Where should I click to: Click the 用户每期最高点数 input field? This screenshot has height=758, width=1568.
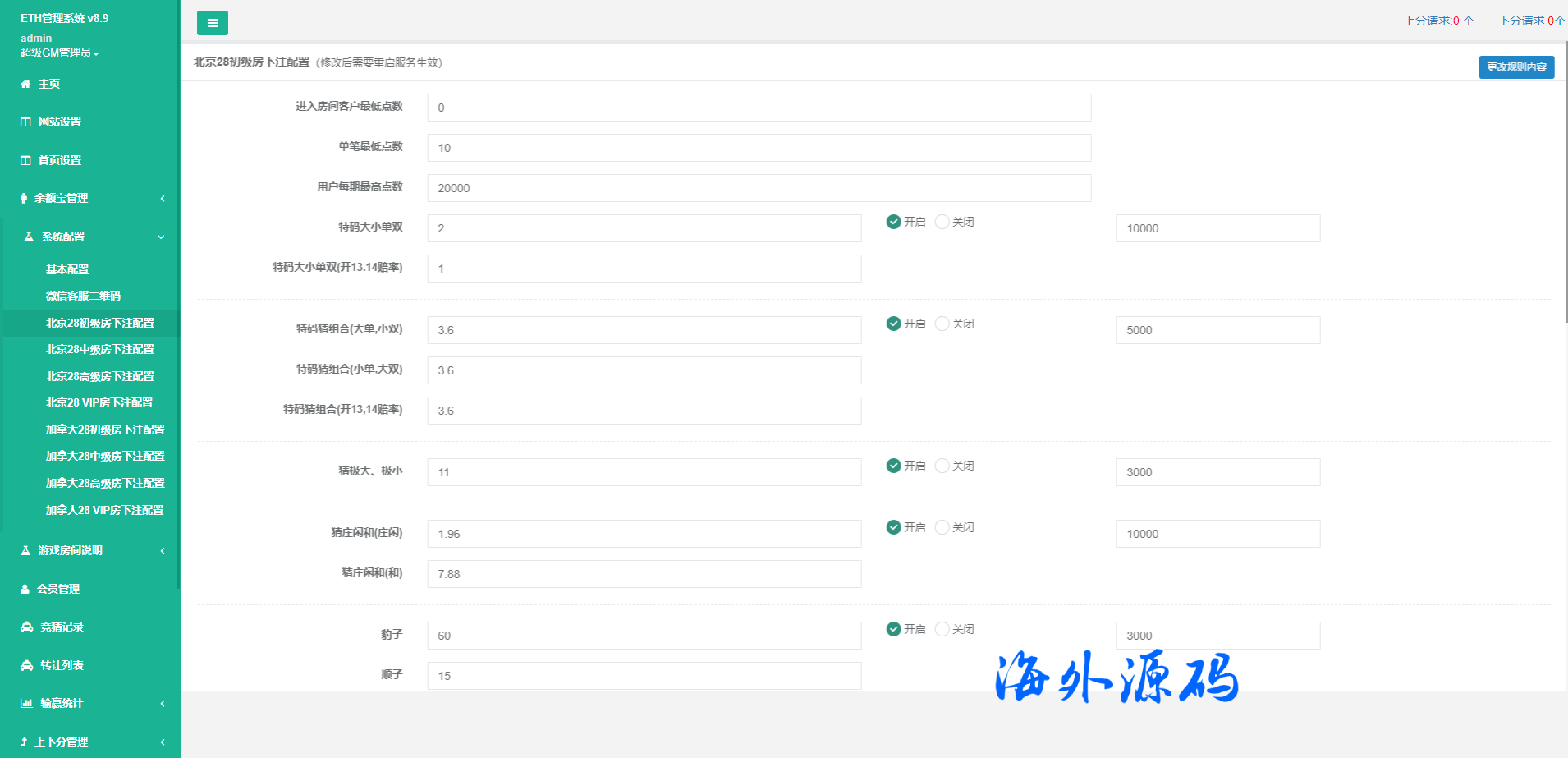(759, 188)
